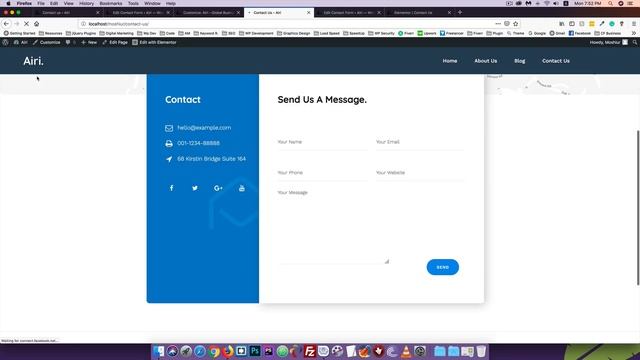Open the Google Plus social icon

click(x=218, y=188)
